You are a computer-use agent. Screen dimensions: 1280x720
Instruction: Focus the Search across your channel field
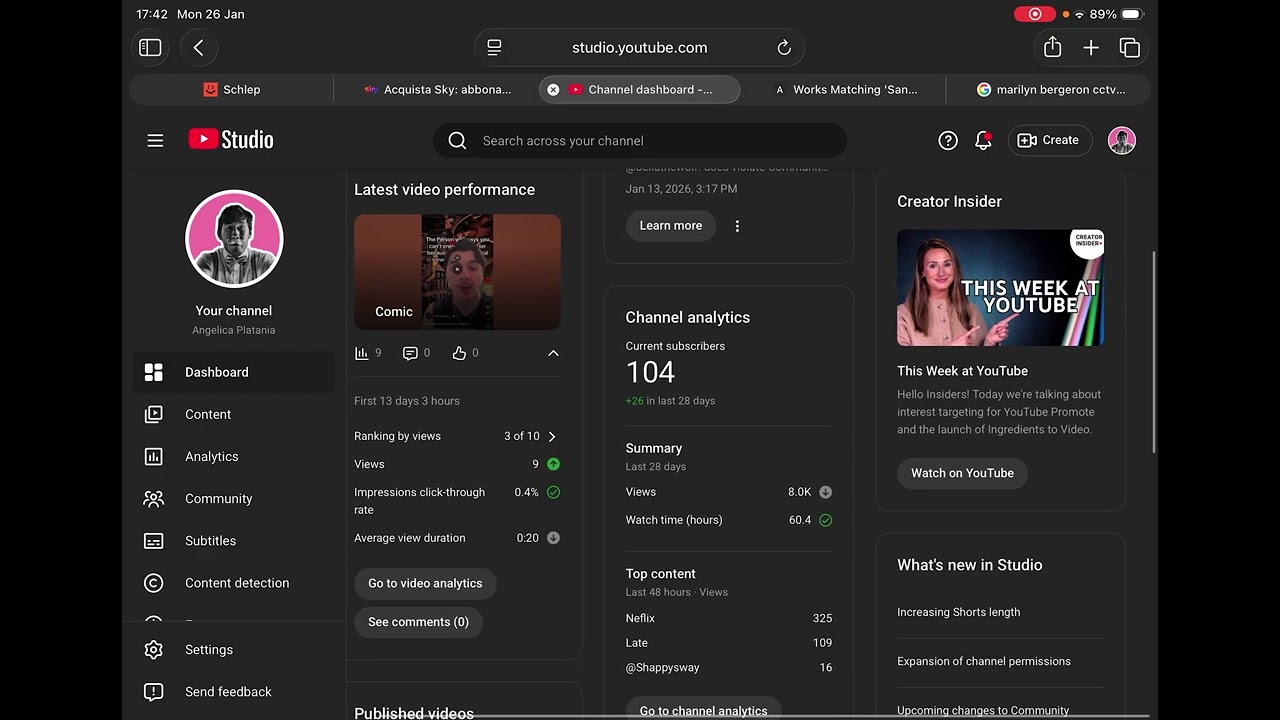tap(640, 141)
